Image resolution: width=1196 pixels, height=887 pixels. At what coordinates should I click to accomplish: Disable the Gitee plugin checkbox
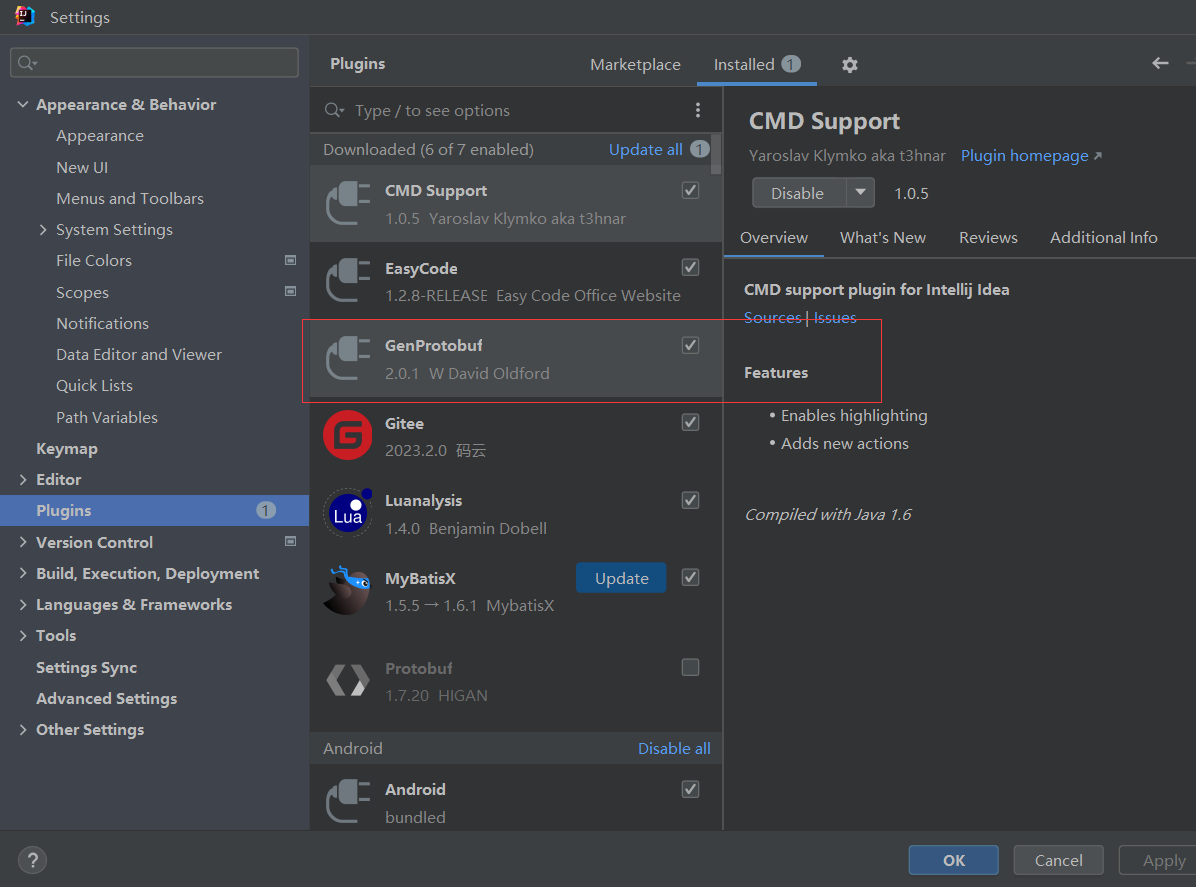pyautogui.click(x=690, y=423)
